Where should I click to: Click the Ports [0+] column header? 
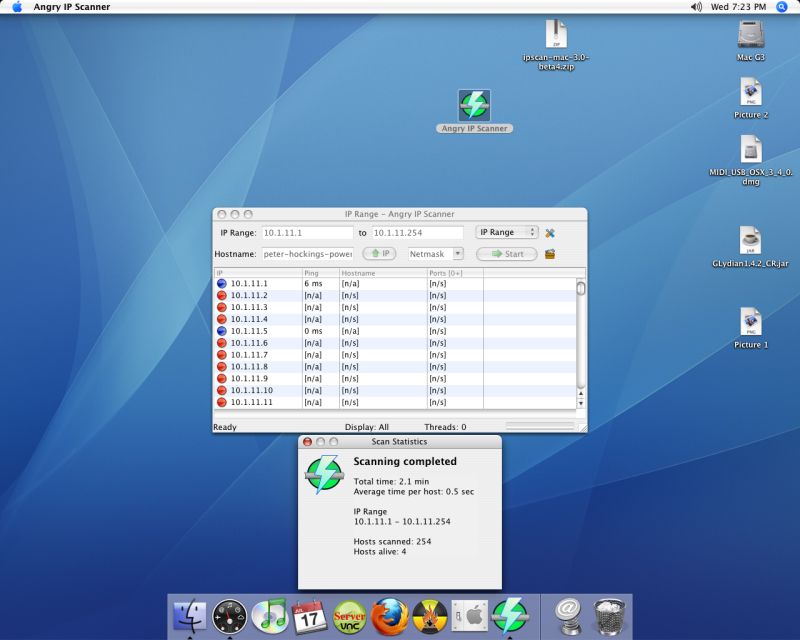click(x=455, y=273)
